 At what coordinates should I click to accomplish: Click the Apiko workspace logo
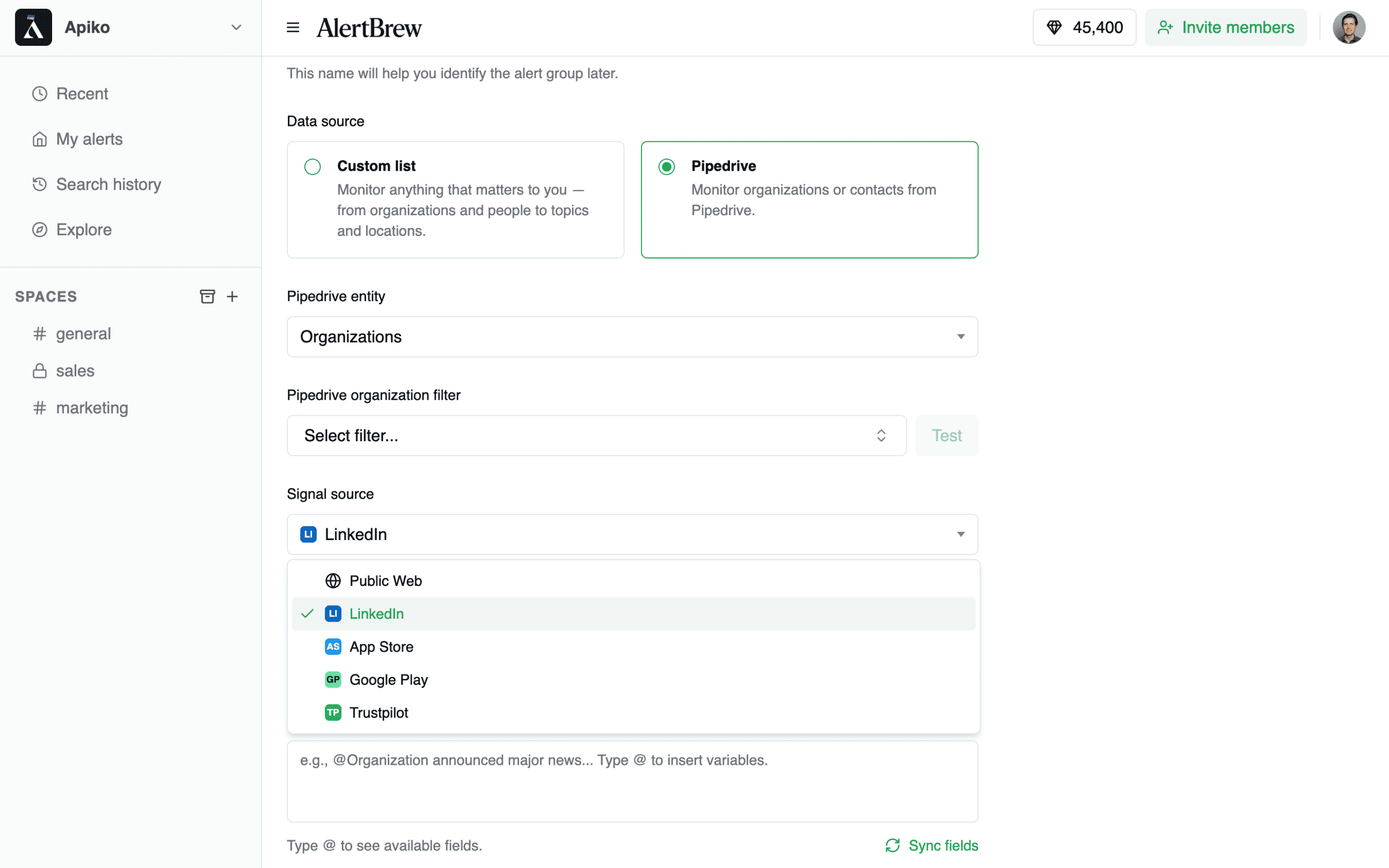pyautogui.click(x=33, y=27)
